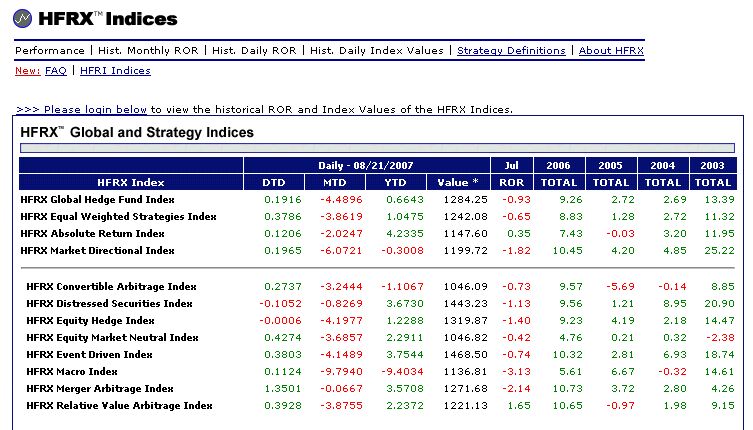Open the FAQ link

[56, 71]
